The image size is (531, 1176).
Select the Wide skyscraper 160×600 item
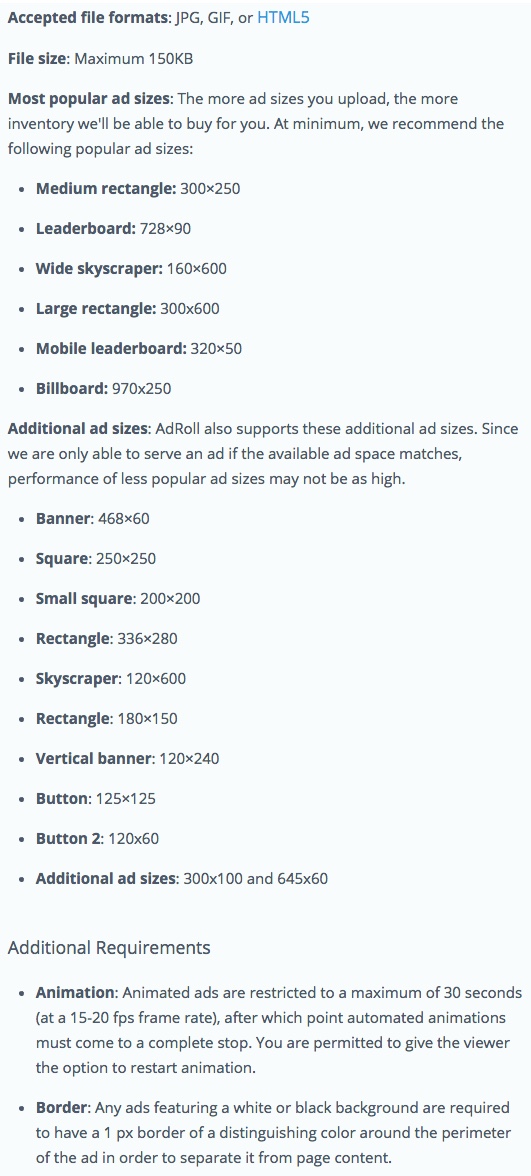[x=131, y=268]
